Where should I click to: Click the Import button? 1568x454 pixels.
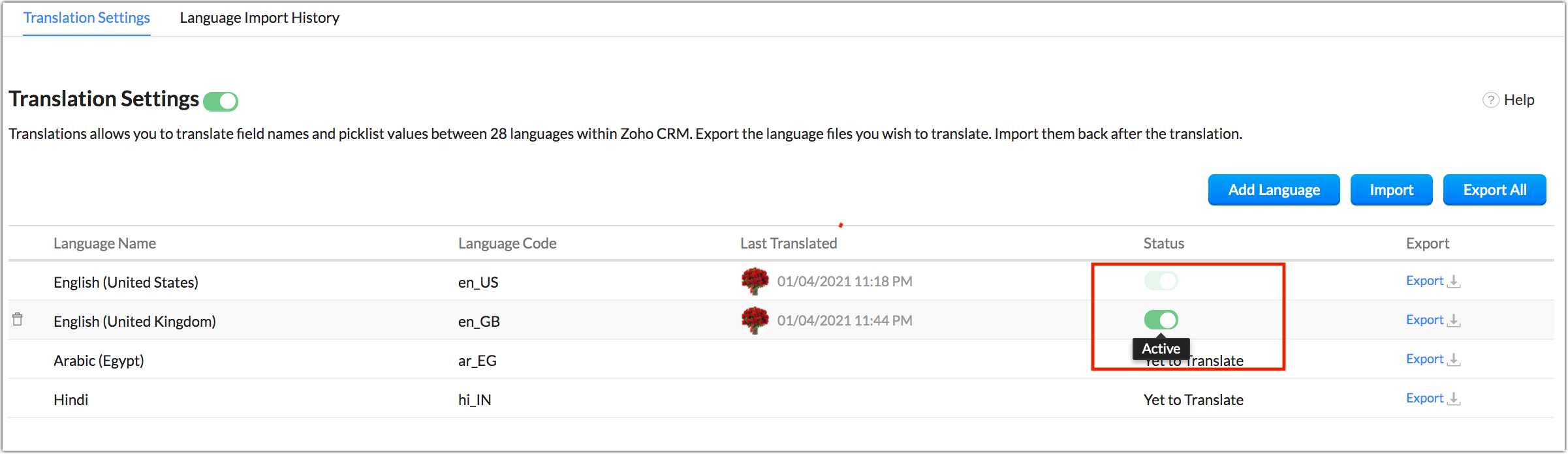click(x=1391, y=190)
